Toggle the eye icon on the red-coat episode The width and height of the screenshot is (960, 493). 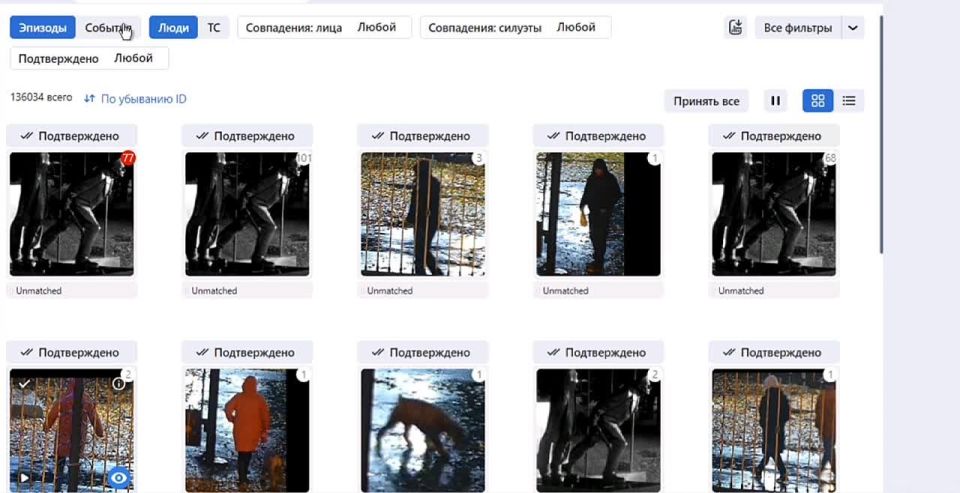tap(119, 478)
